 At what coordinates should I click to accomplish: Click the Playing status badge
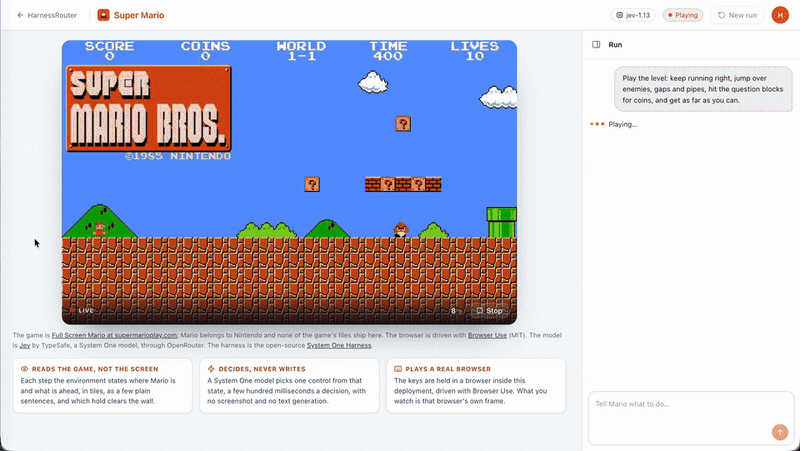coord(683,15)
